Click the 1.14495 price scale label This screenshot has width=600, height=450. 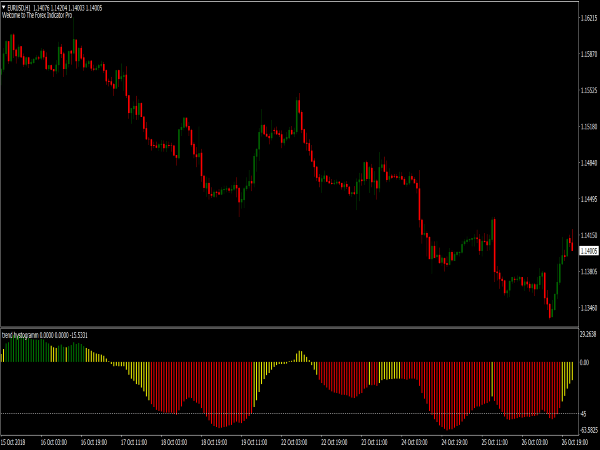(x=589, y=199)
